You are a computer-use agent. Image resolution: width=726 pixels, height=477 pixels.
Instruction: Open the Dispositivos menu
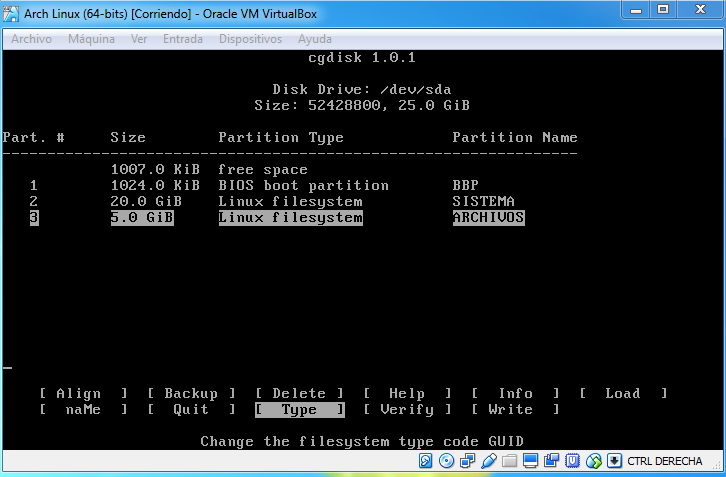(x=250, y=39)
